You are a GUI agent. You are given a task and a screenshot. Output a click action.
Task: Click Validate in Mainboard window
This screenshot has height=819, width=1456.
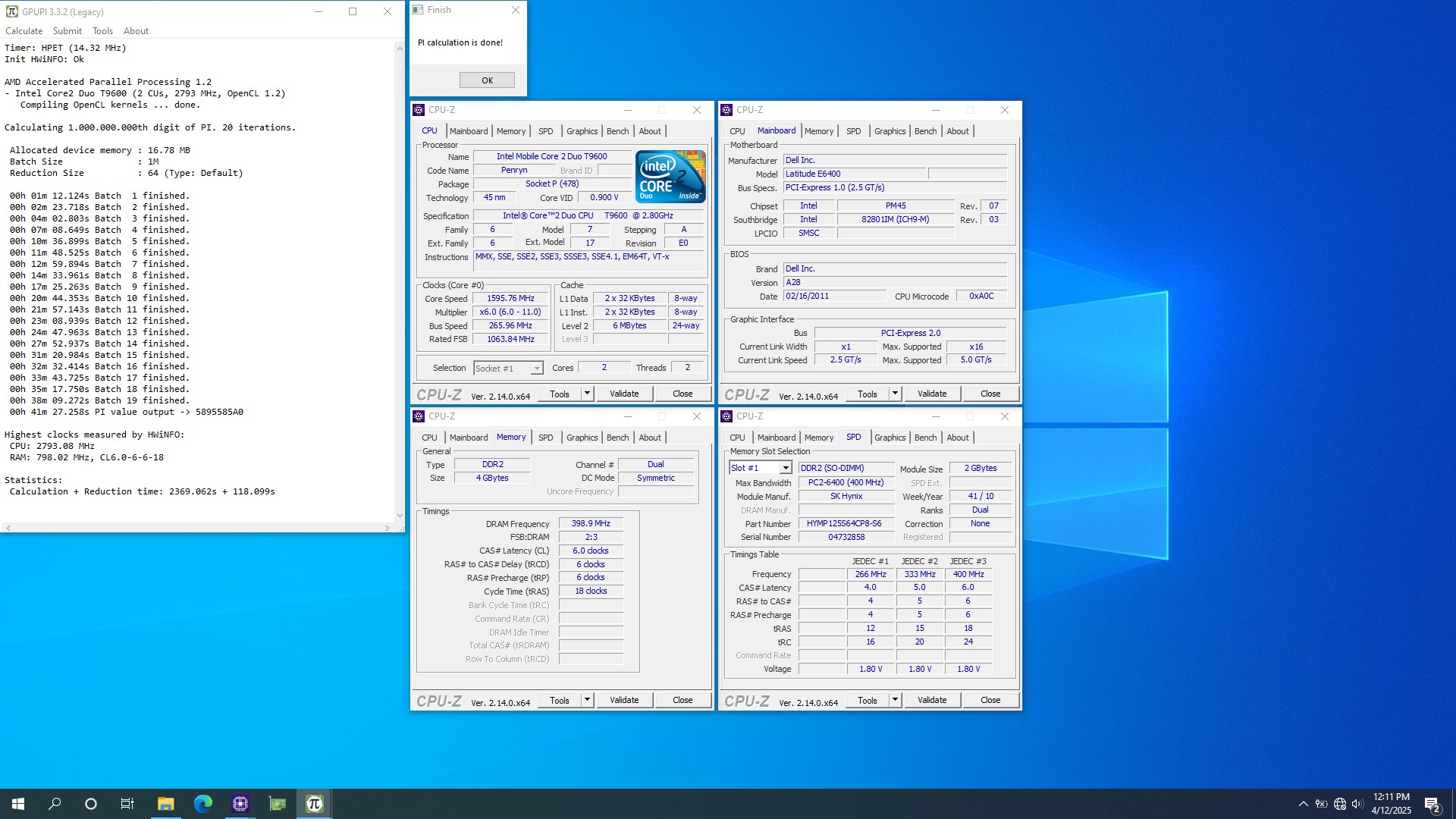(932, 394)
